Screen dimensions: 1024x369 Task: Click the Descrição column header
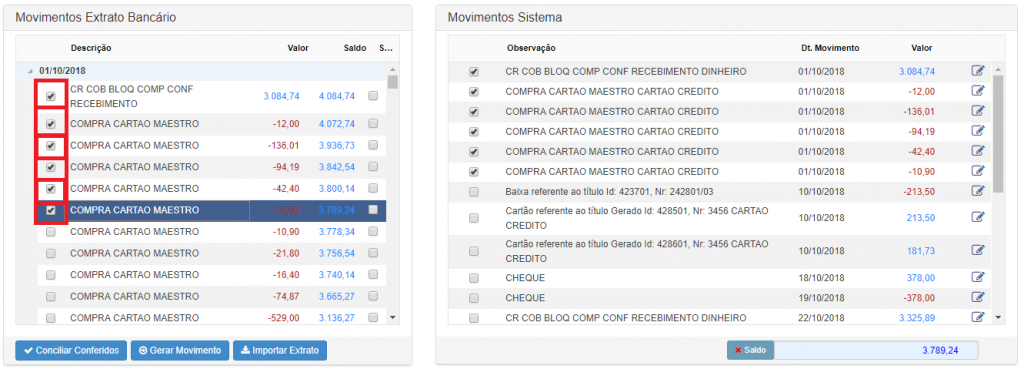click(91, 48)
